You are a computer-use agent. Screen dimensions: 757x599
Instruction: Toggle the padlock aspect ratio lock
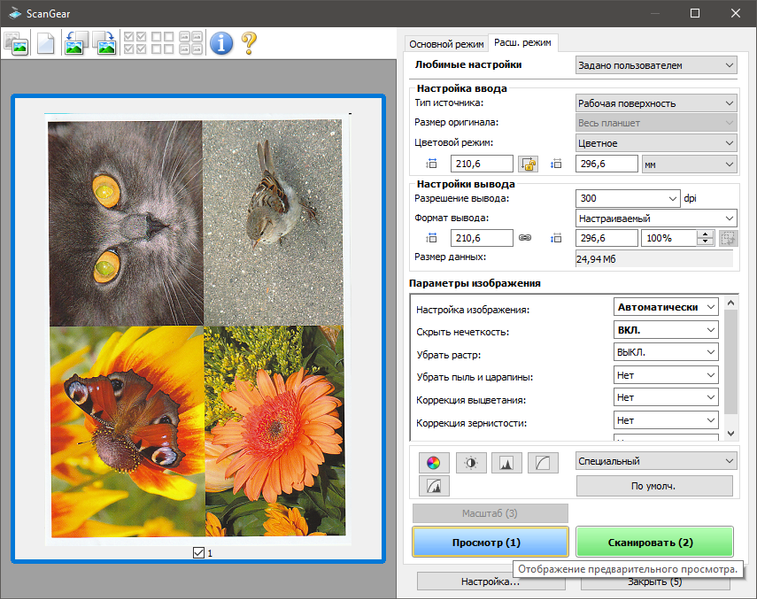click(528, 164)
